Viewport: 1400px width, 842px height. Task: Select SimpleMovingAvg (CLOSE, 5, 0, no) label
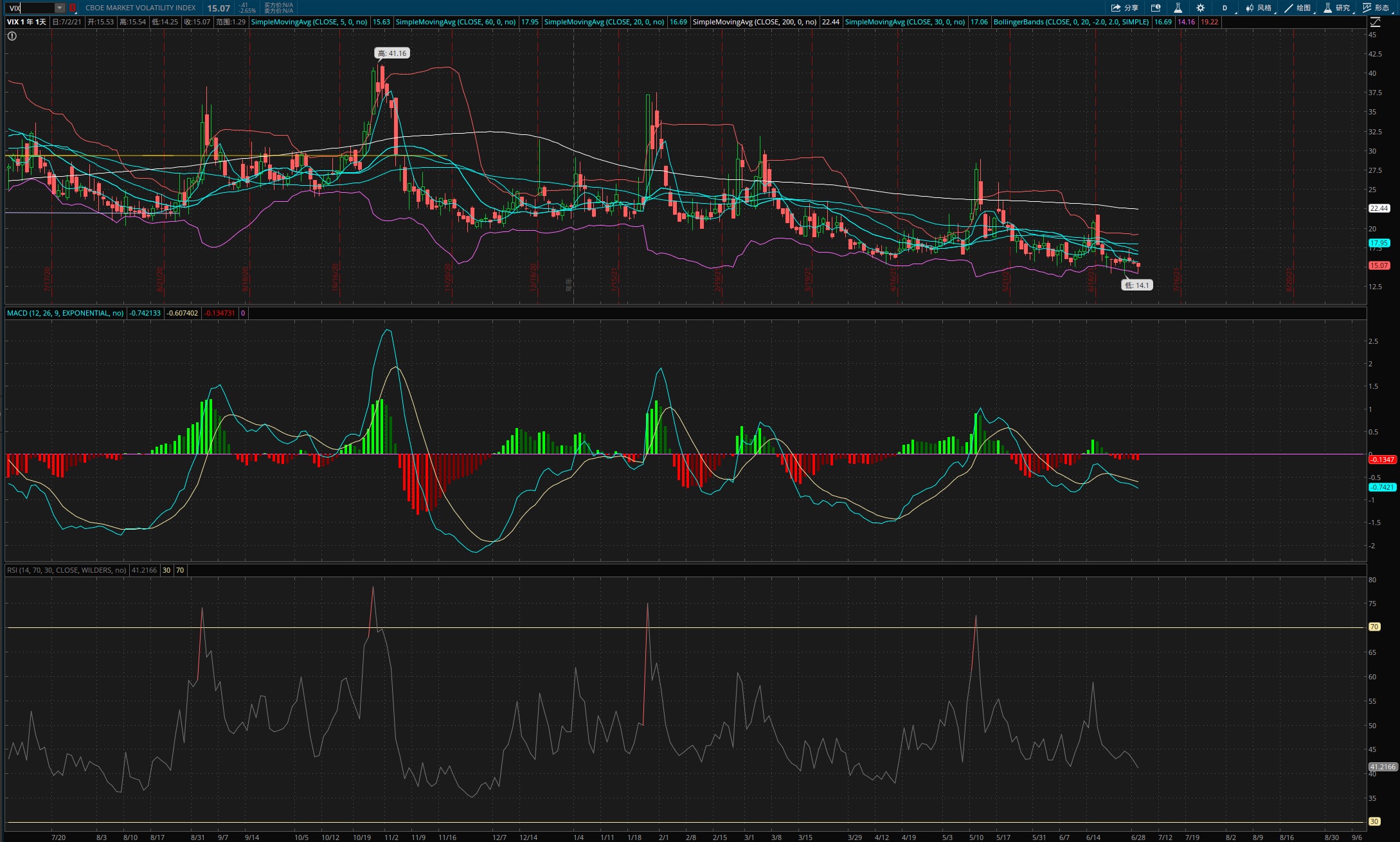(309, 22)
